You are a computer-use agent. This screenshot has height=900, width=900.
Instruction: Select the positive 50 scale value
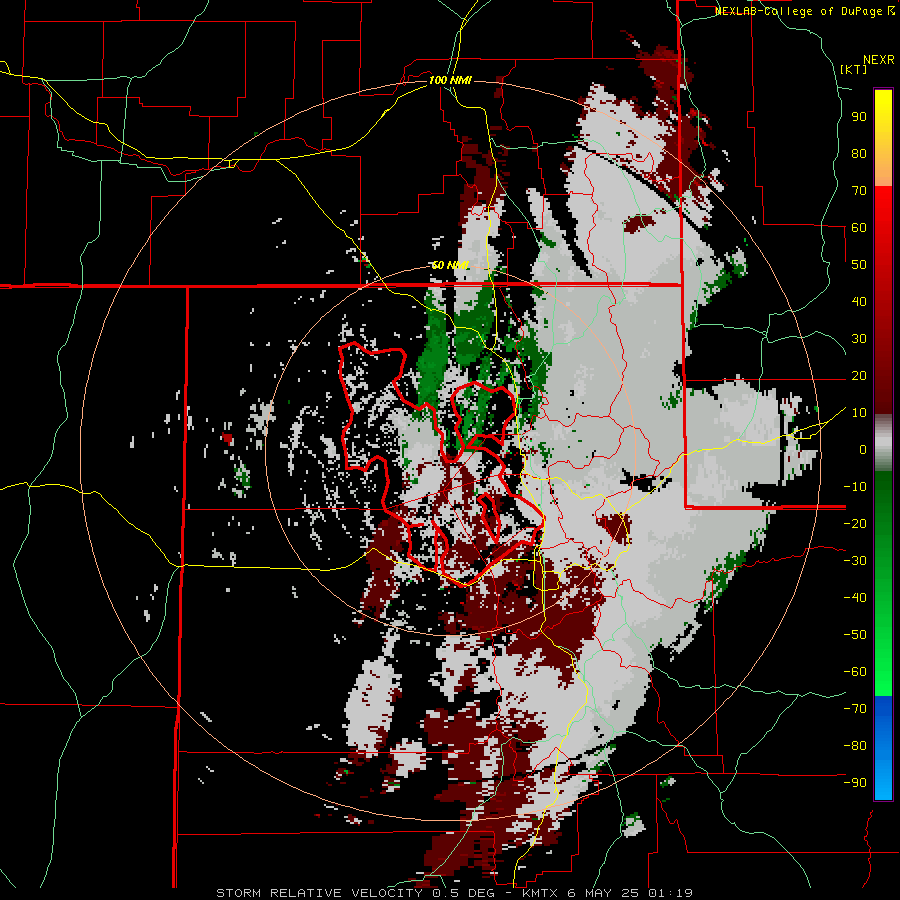[x=859, y=265]
